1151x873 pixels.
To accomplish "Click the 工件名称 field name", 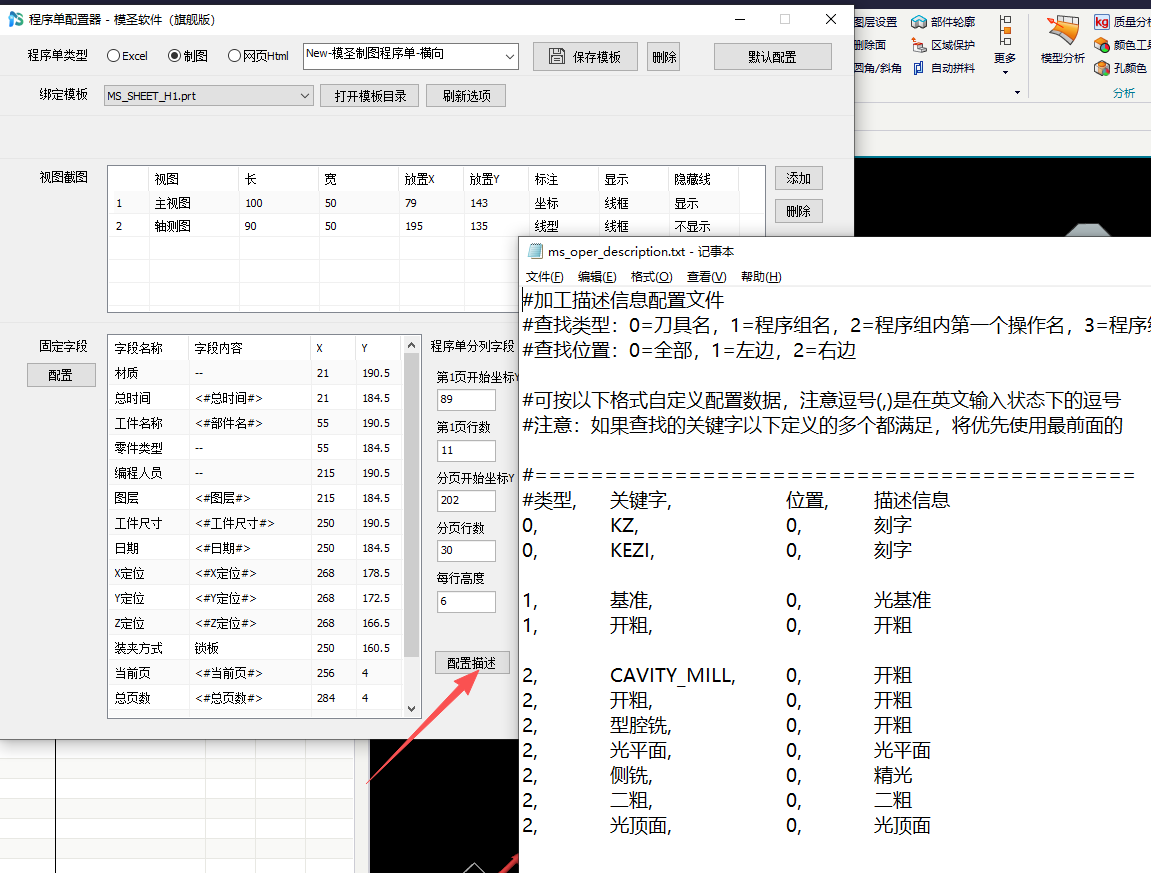I will click(138, 423).
